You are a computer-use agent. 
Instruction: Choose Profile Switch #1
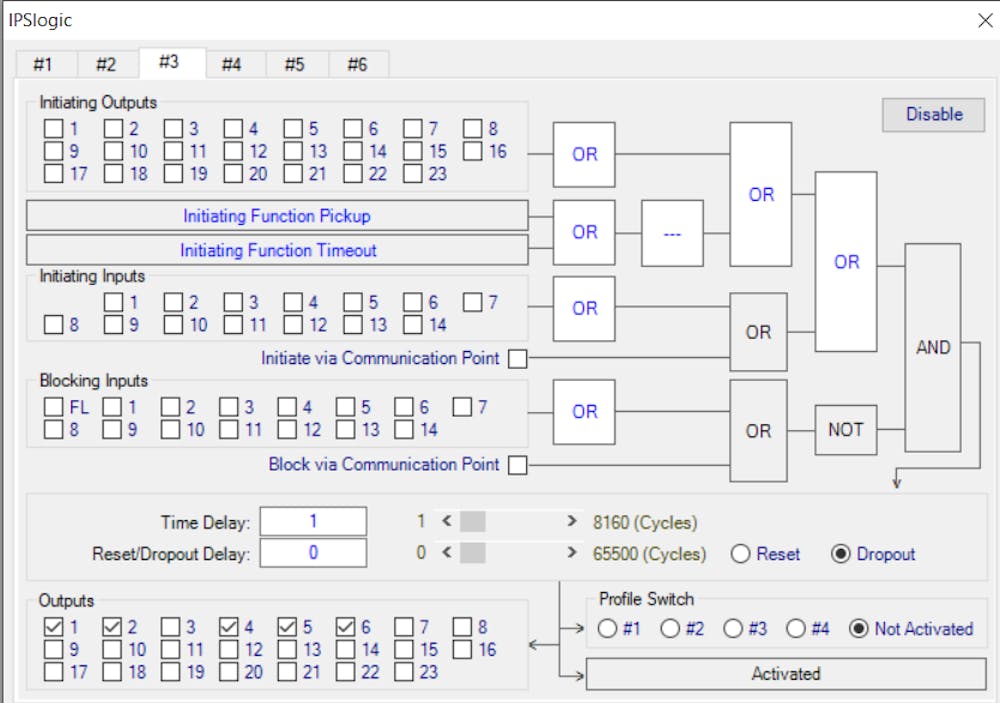point(607,629)
